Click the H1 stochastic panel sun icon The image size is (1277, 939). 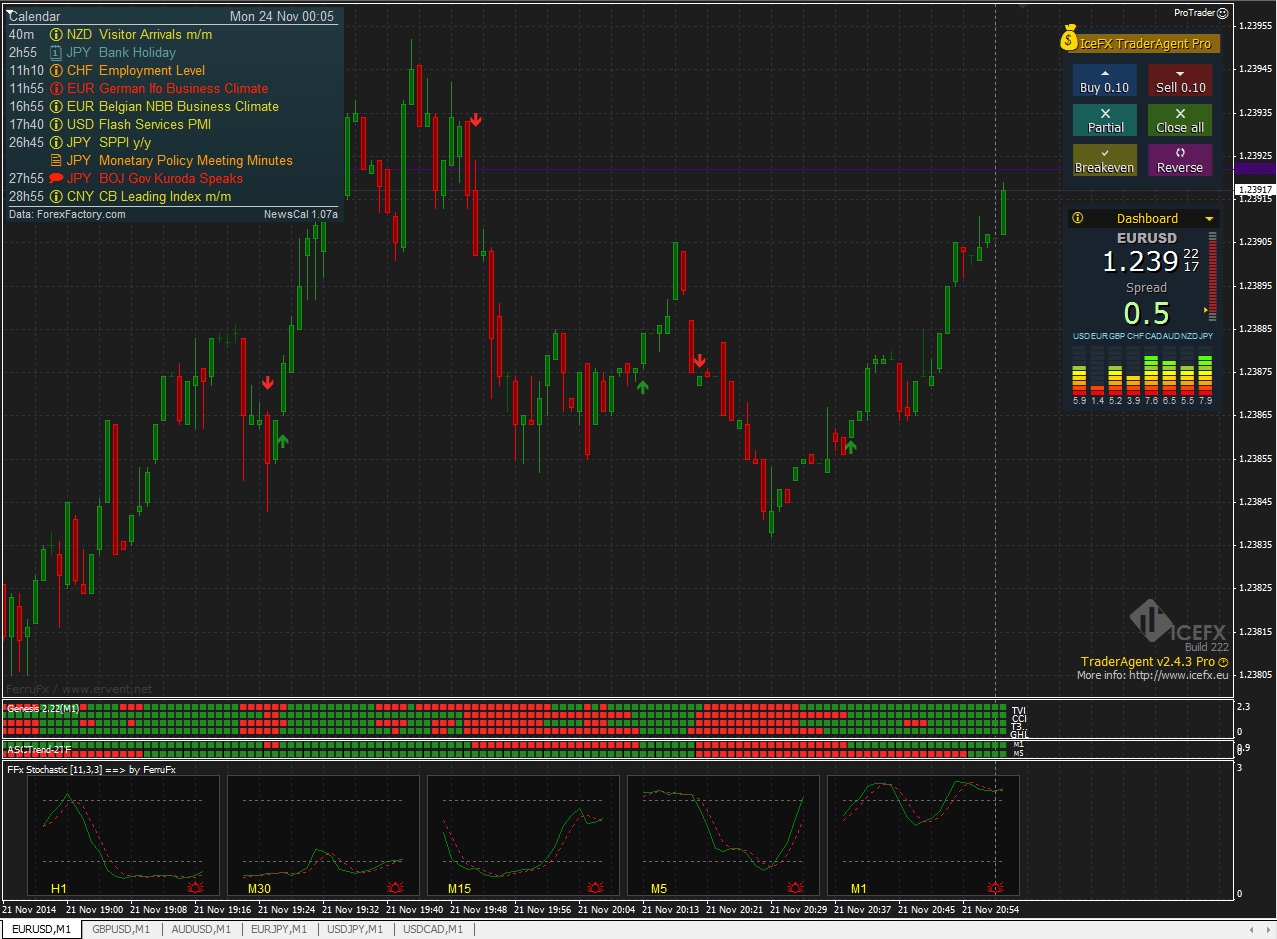click(x=196, y=887)
